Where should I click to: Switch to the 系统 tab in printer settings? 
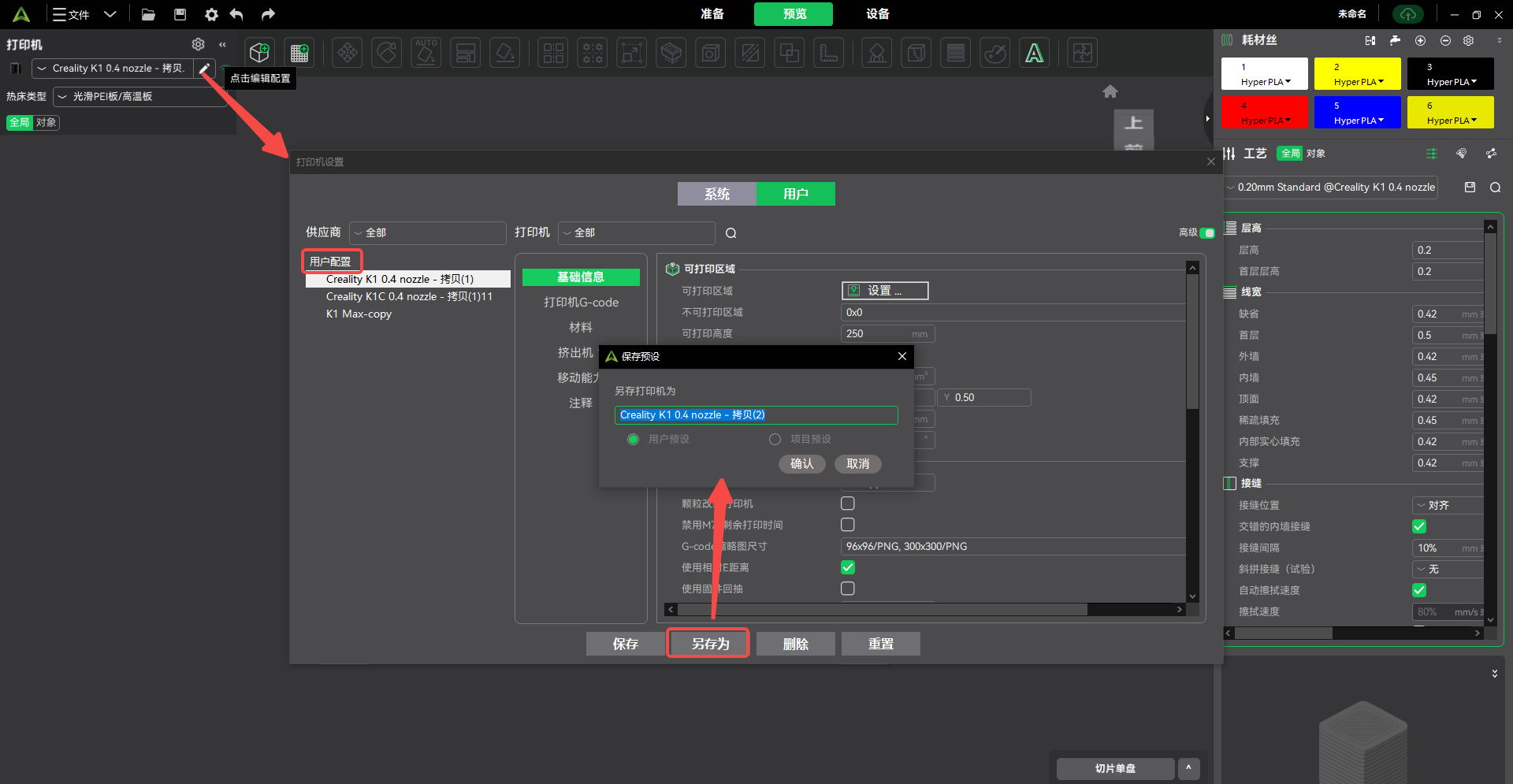pos(717,194)
